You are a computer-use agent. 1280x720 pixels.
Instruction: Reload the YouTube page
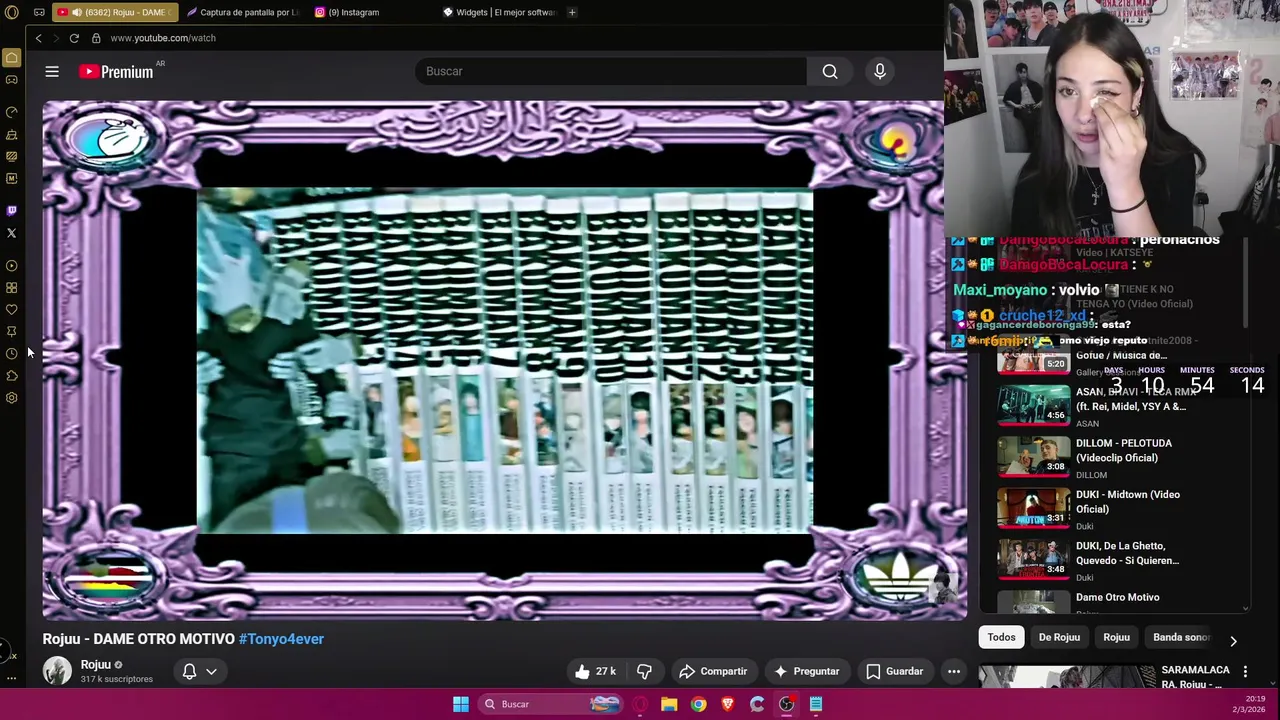[74, 38]
